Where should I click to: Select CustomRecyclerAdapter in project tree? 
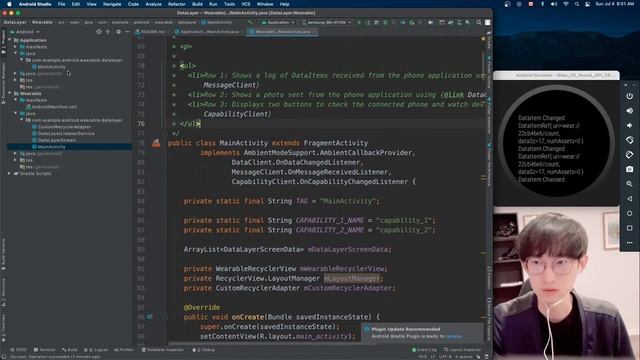(x=64, y=127)
